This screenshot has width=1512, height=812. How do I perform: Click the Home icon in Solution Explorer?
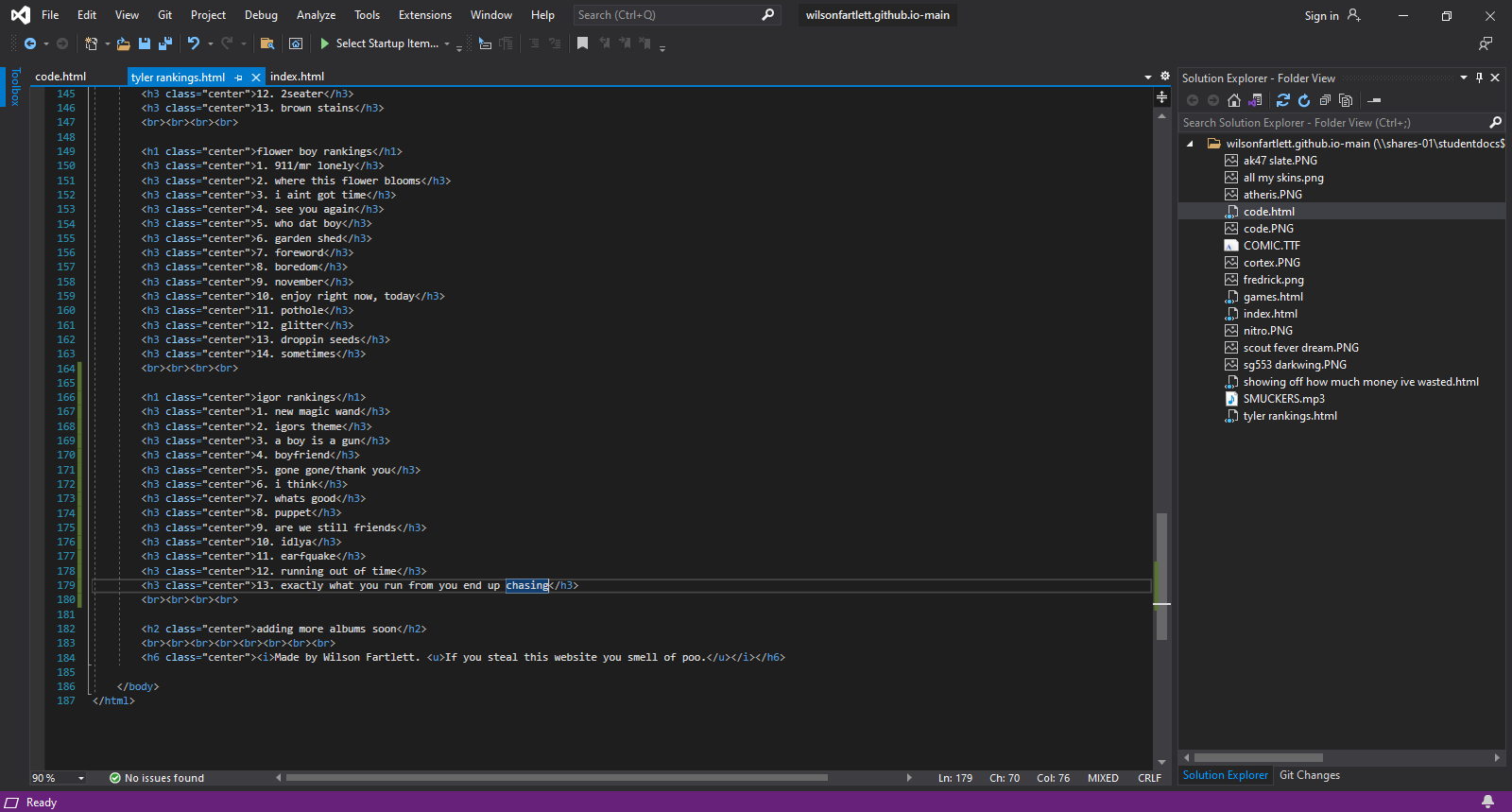point(1234,100)
